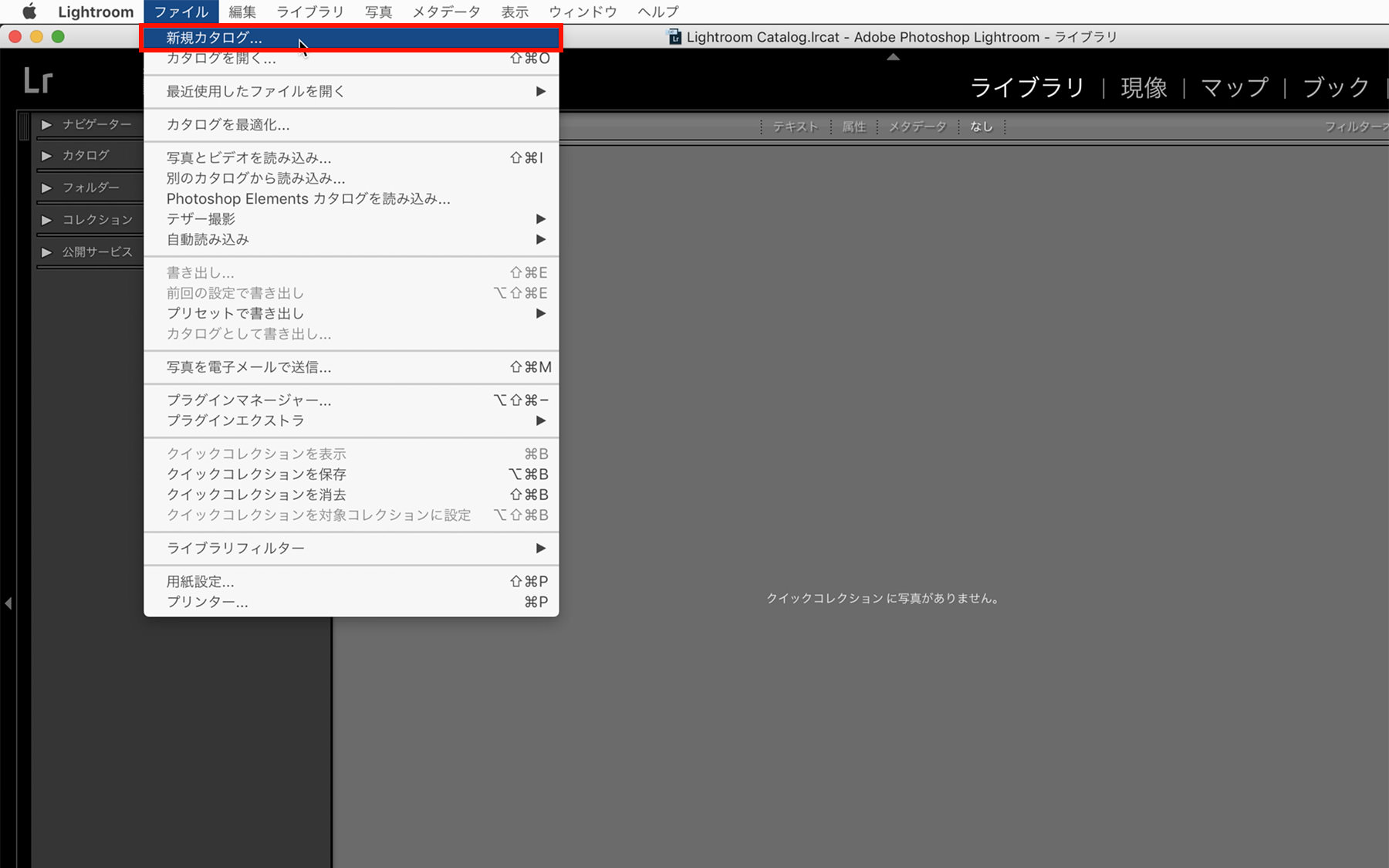Screen dimensions: 1389x868
Task: Click the Lightroom catalog document icon in title bar
Action: click(674, 37)
